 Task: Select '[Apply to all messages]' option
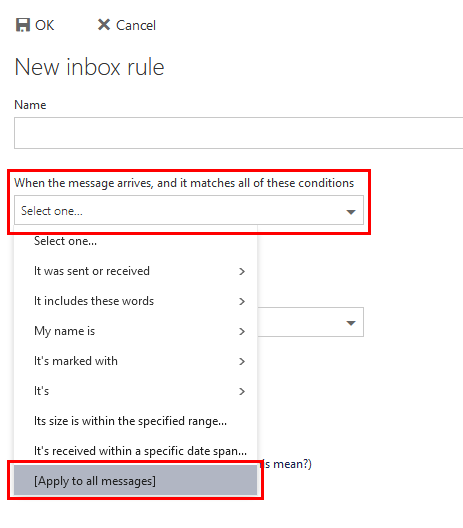[x=135, y=481]
